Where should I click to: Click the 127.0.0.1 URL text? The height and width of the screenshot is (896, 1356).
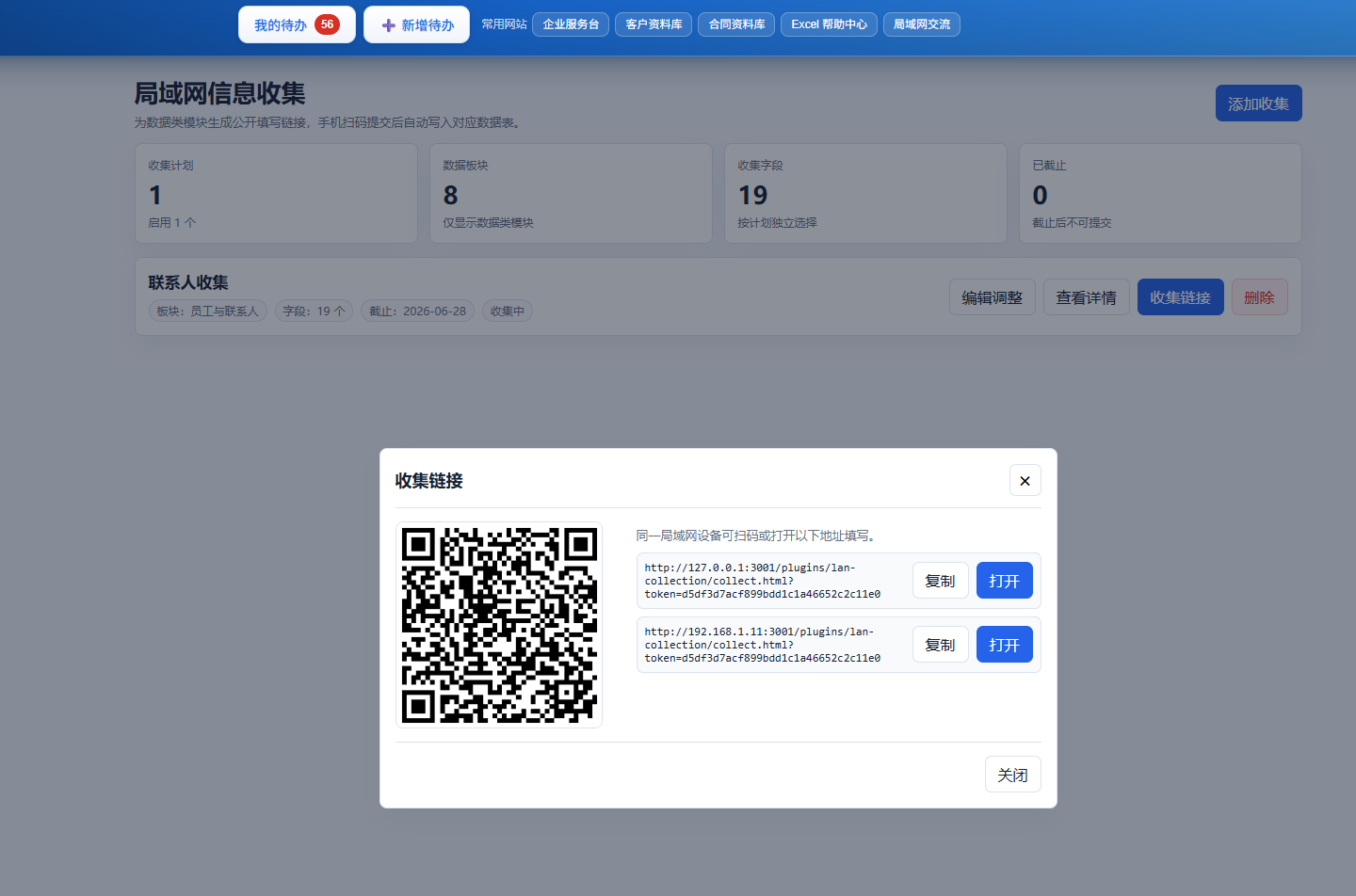point(763,581)
